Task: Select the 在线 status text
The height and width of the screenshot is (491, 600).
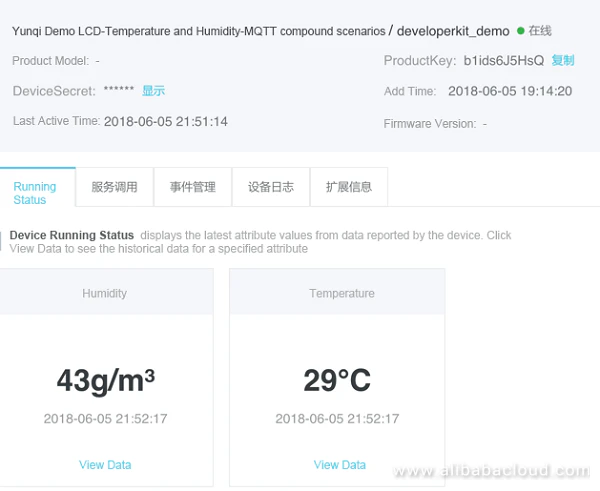Action: (540, 30)
